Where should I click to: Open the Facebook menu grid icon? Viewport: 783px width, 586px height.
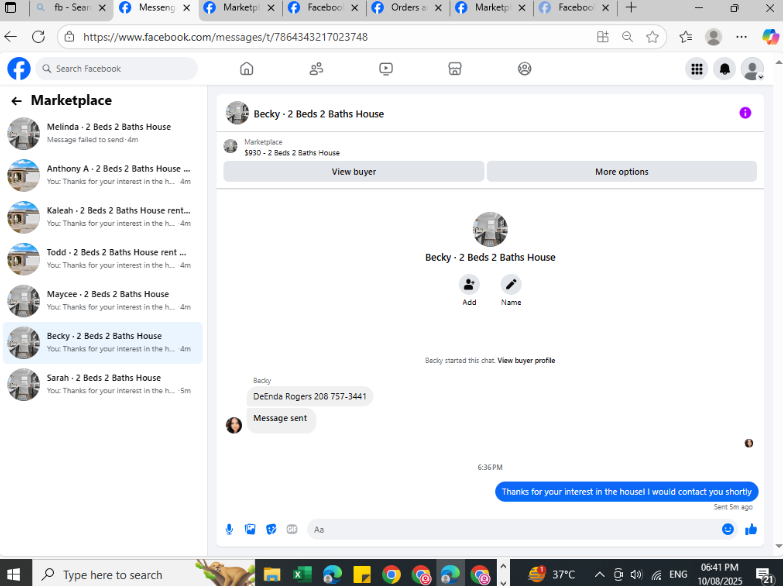(x=697, y=69)
